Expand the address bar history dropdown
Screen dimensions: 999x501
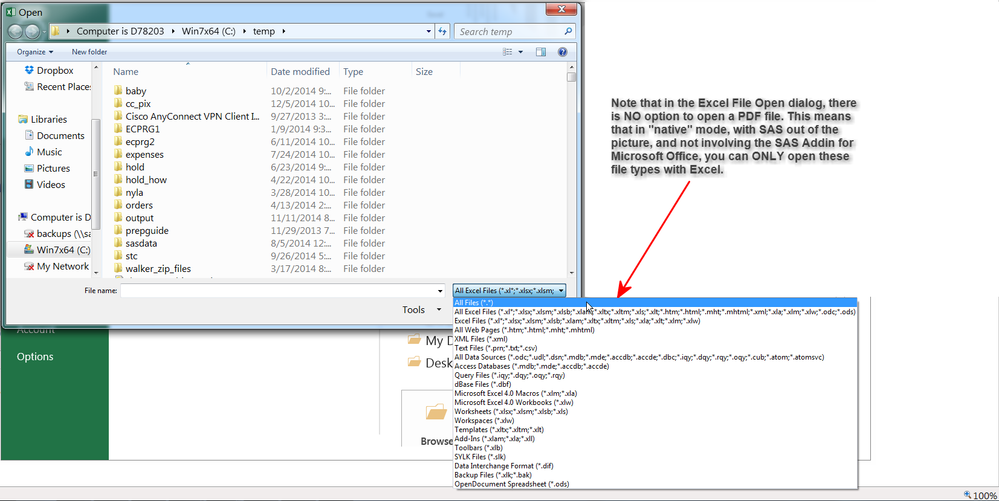429,31
